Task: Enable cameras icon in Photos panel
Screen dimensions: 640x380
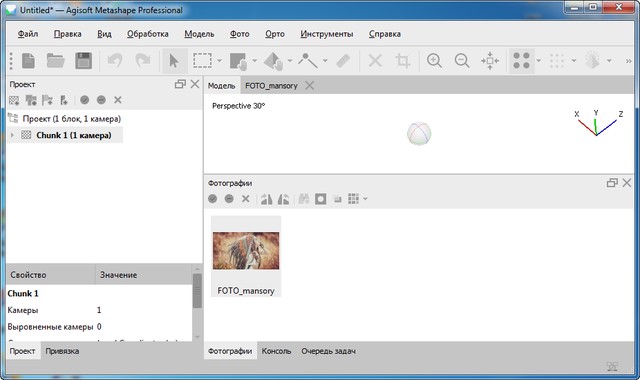Action: tap(212, 199)
